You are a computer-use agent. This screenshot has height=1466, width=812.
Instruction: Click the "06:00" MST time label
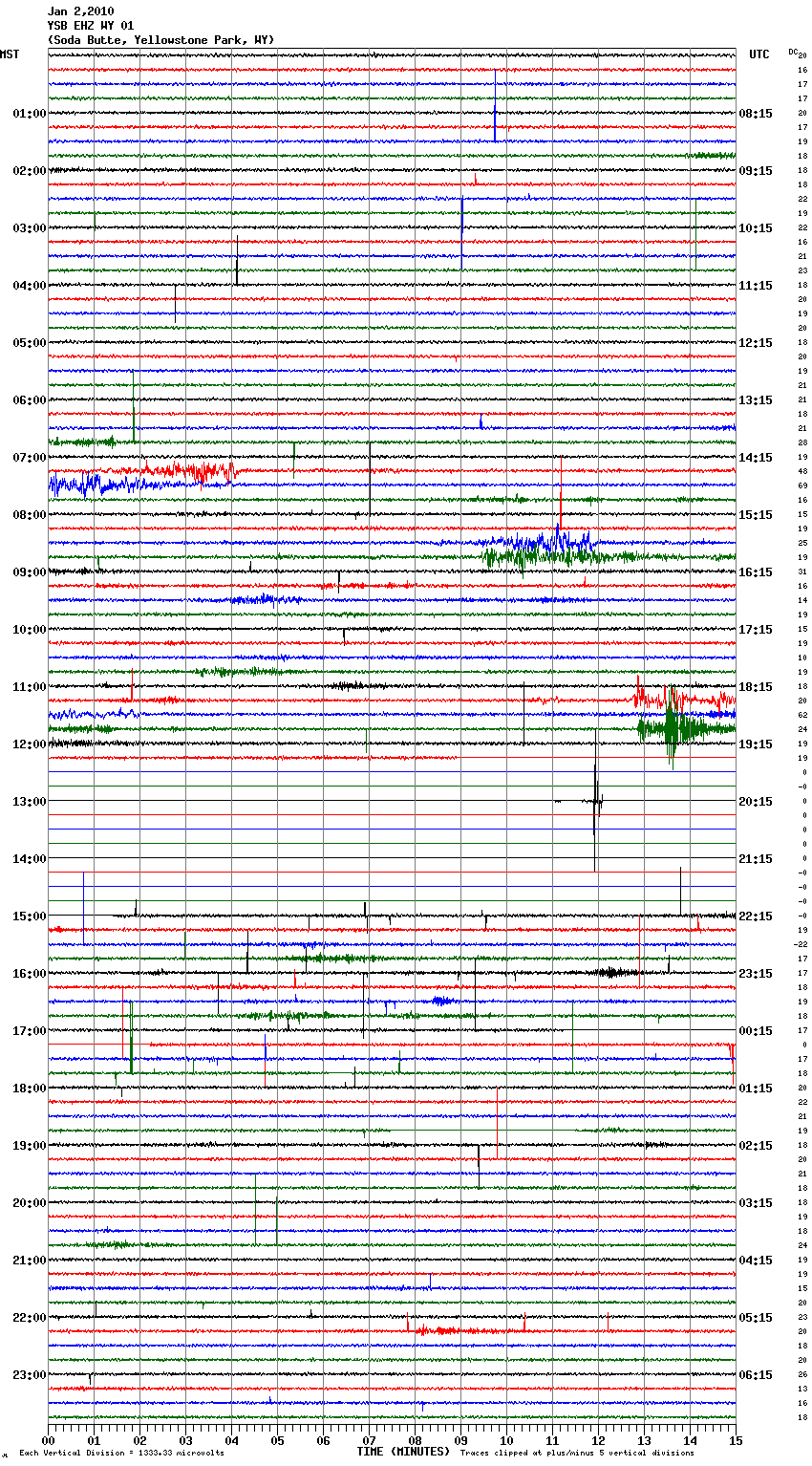[30, 400]
